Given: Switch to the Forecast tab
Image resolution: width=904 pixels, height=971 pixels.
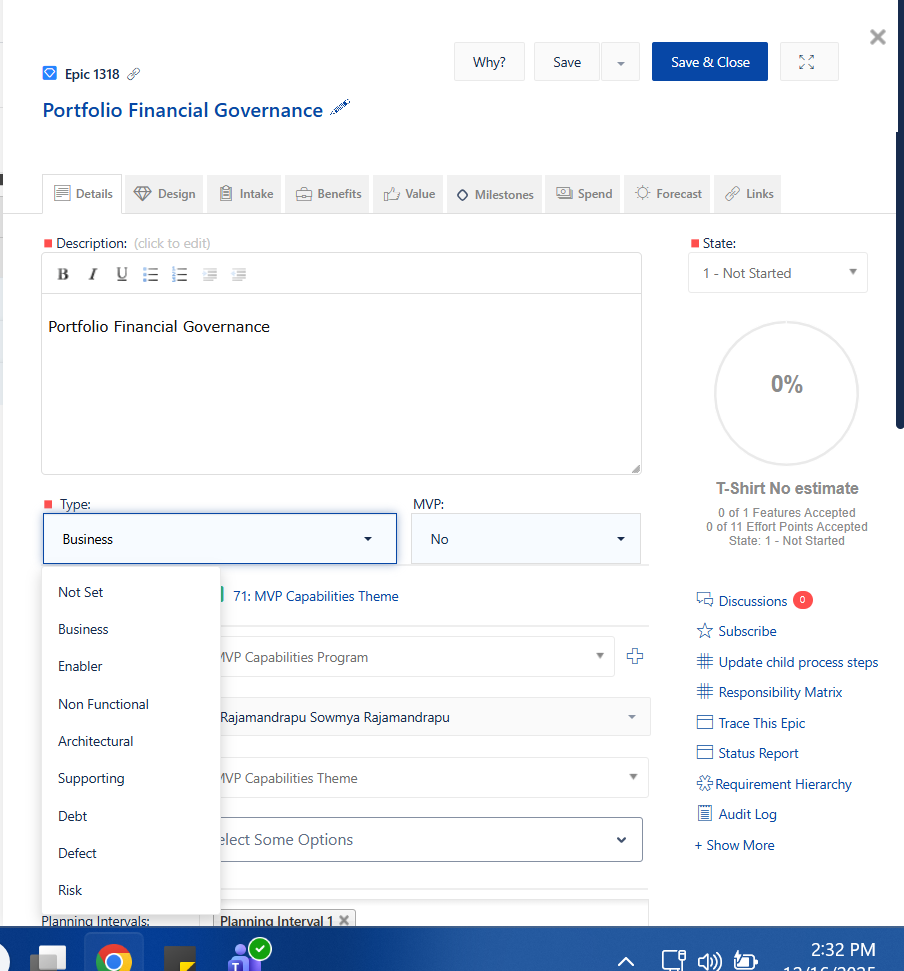Looking at the screenshot, I should tap(667, 194).
